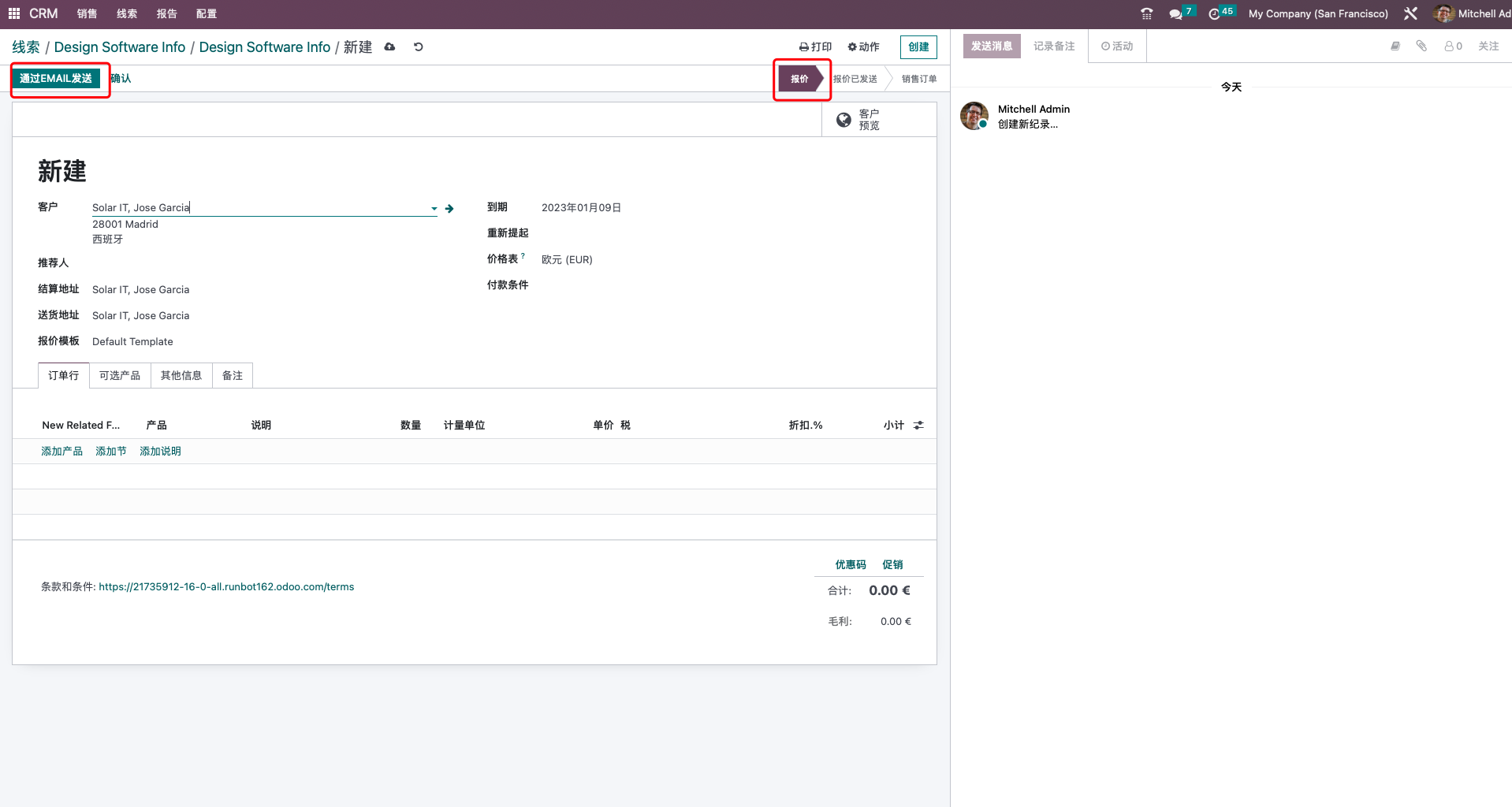Toggle column sorting icon beside 小计
This screenshot has width=1512, height=807.
tap(918, 425)
